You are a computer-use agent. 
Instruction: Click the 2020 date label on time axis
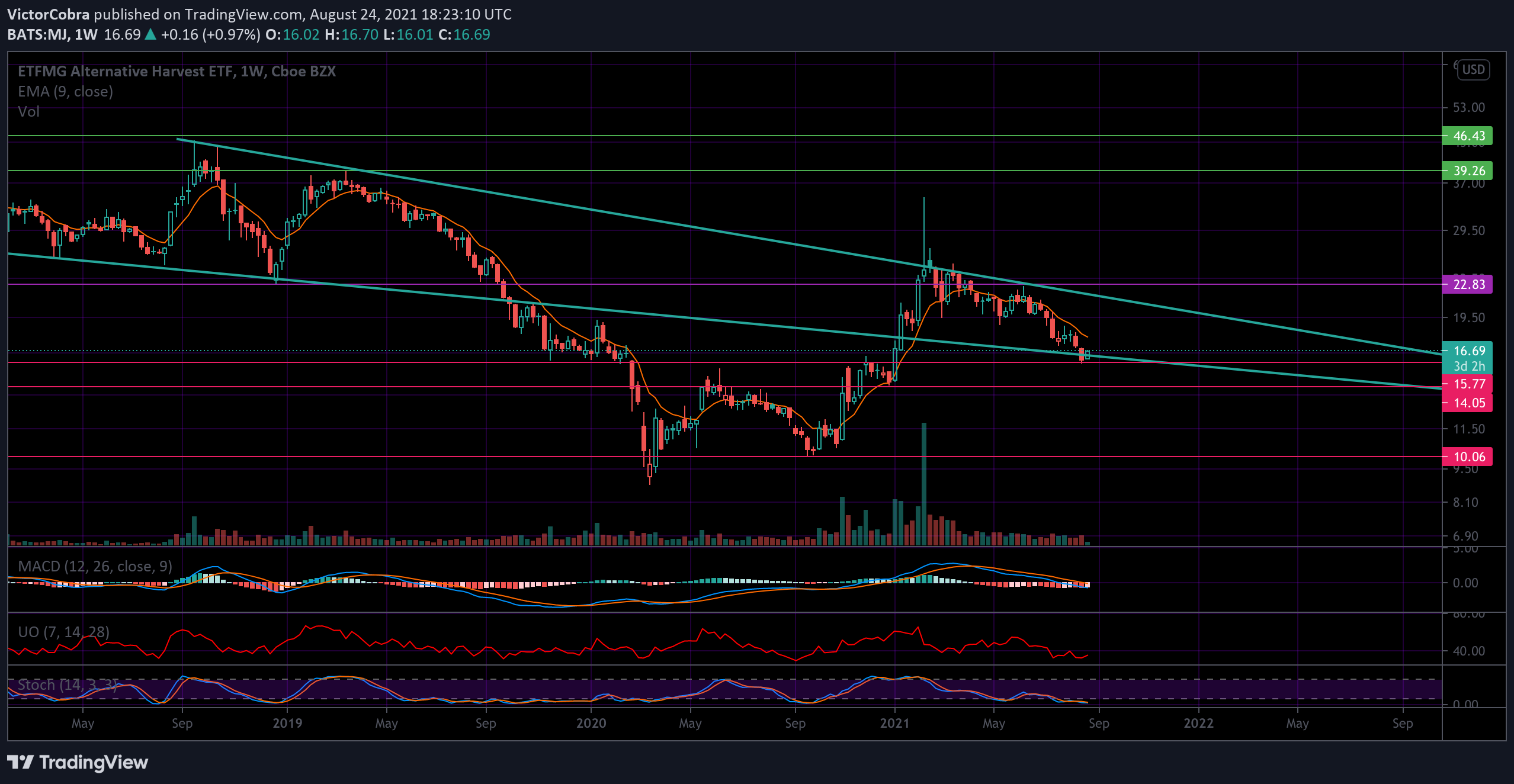(x=591, y=723)
